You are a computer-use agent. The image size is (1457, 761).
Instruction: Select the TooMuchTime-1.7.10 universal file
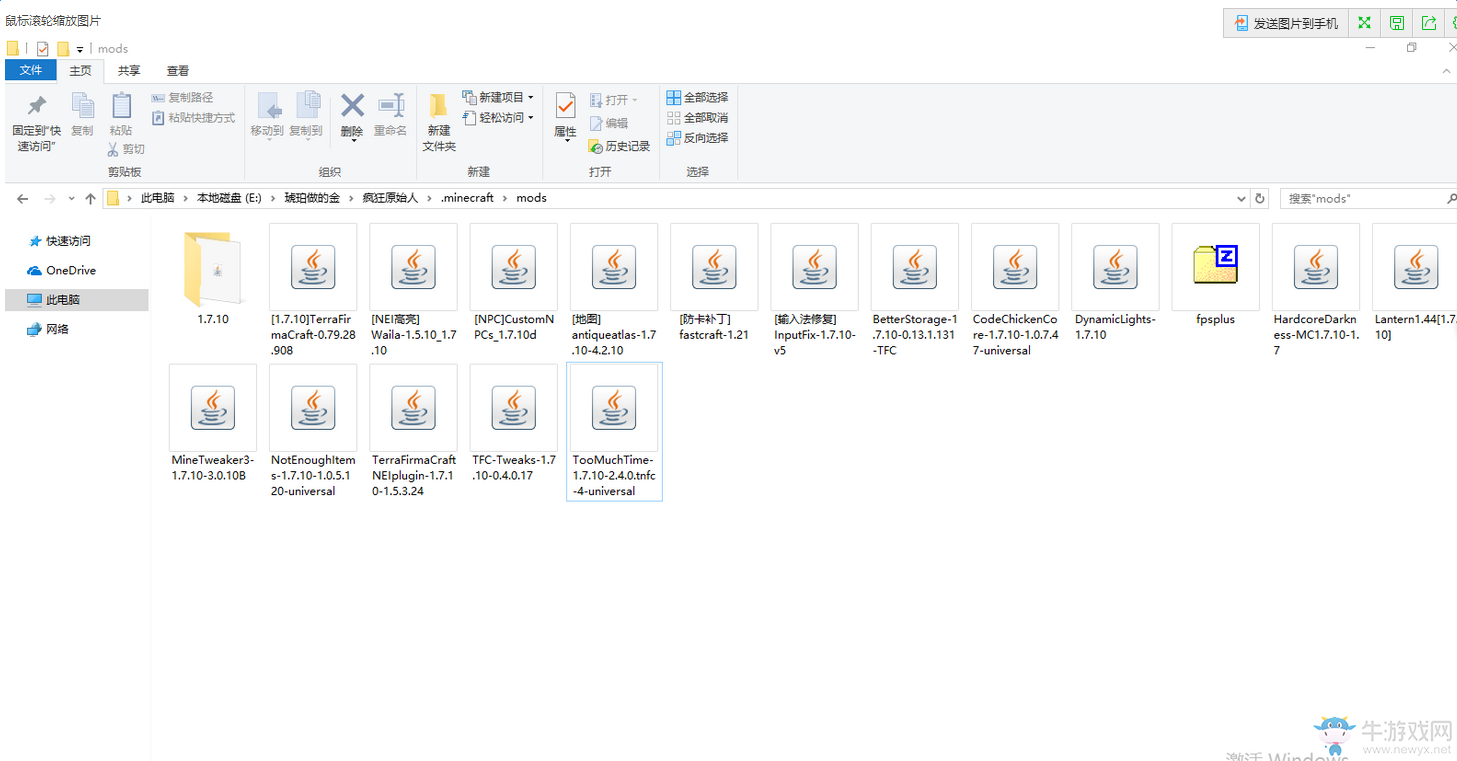[x=614, y=431]
